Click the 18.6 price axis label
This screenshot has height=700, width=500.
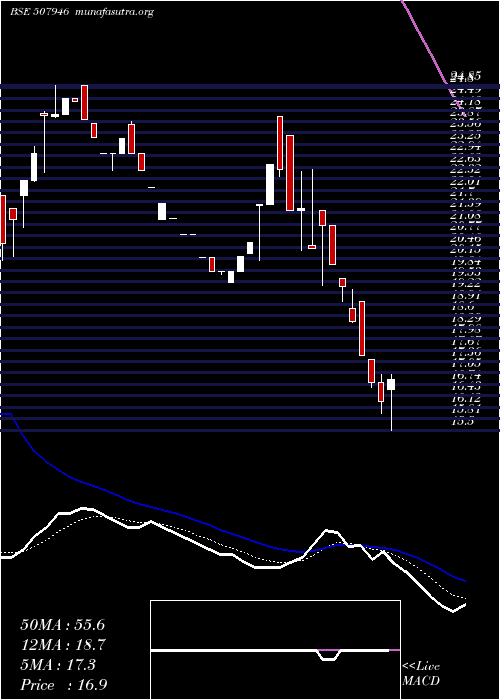point(462,308)
